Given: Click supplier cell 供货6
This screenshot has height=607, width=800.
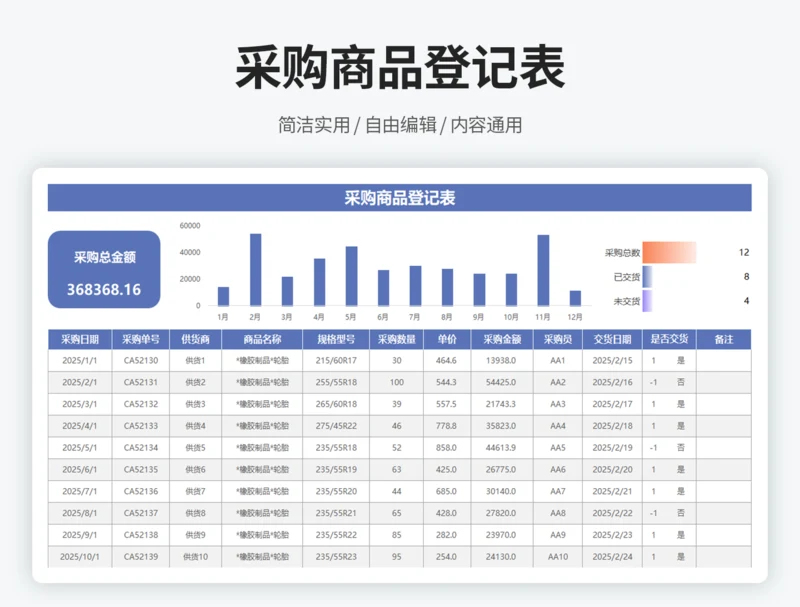Looking at the screenshot, I should click(x=195, y=469).
